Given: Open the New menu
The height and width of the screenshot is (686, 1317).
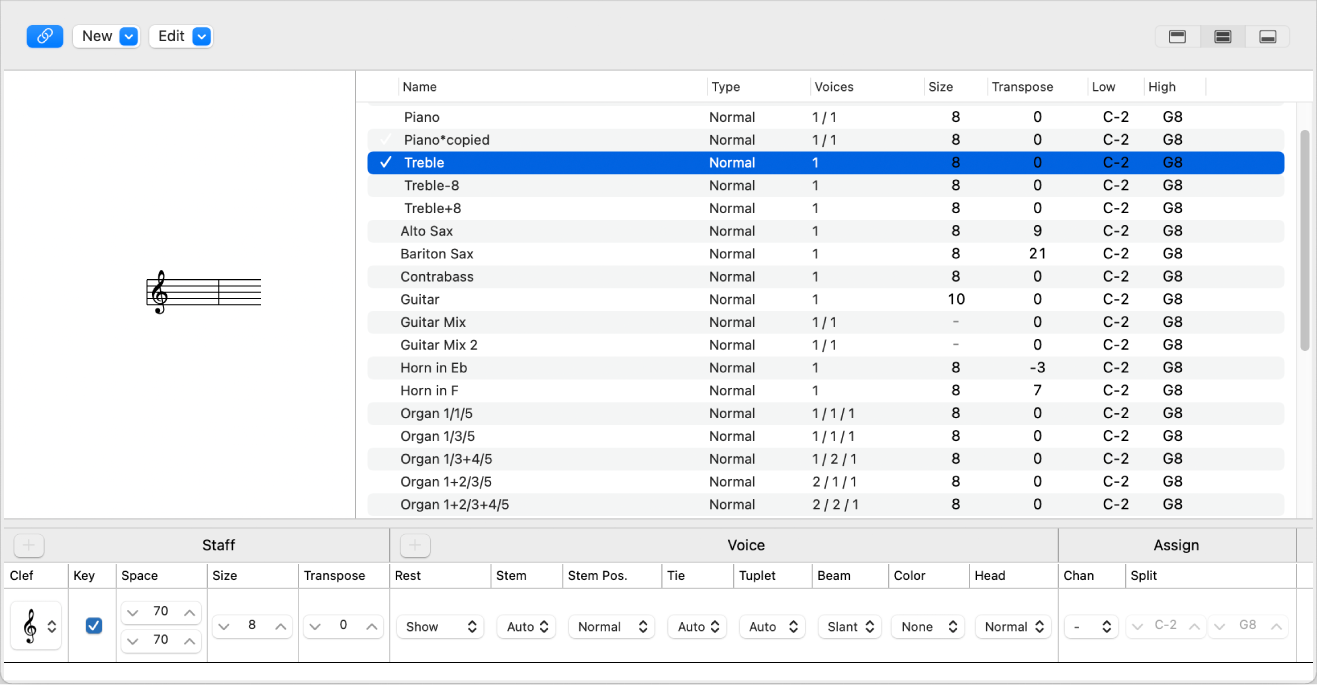Looking at the screenshot, I should click(106, 36).
